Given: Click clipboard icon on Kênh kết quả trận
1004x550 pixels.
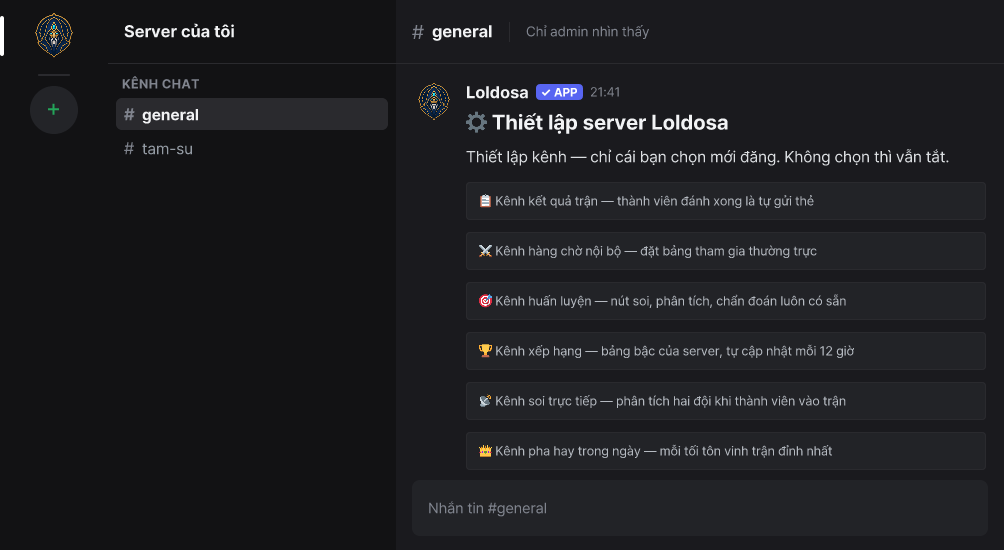Looking at the screenshot, I should [485, 201].
